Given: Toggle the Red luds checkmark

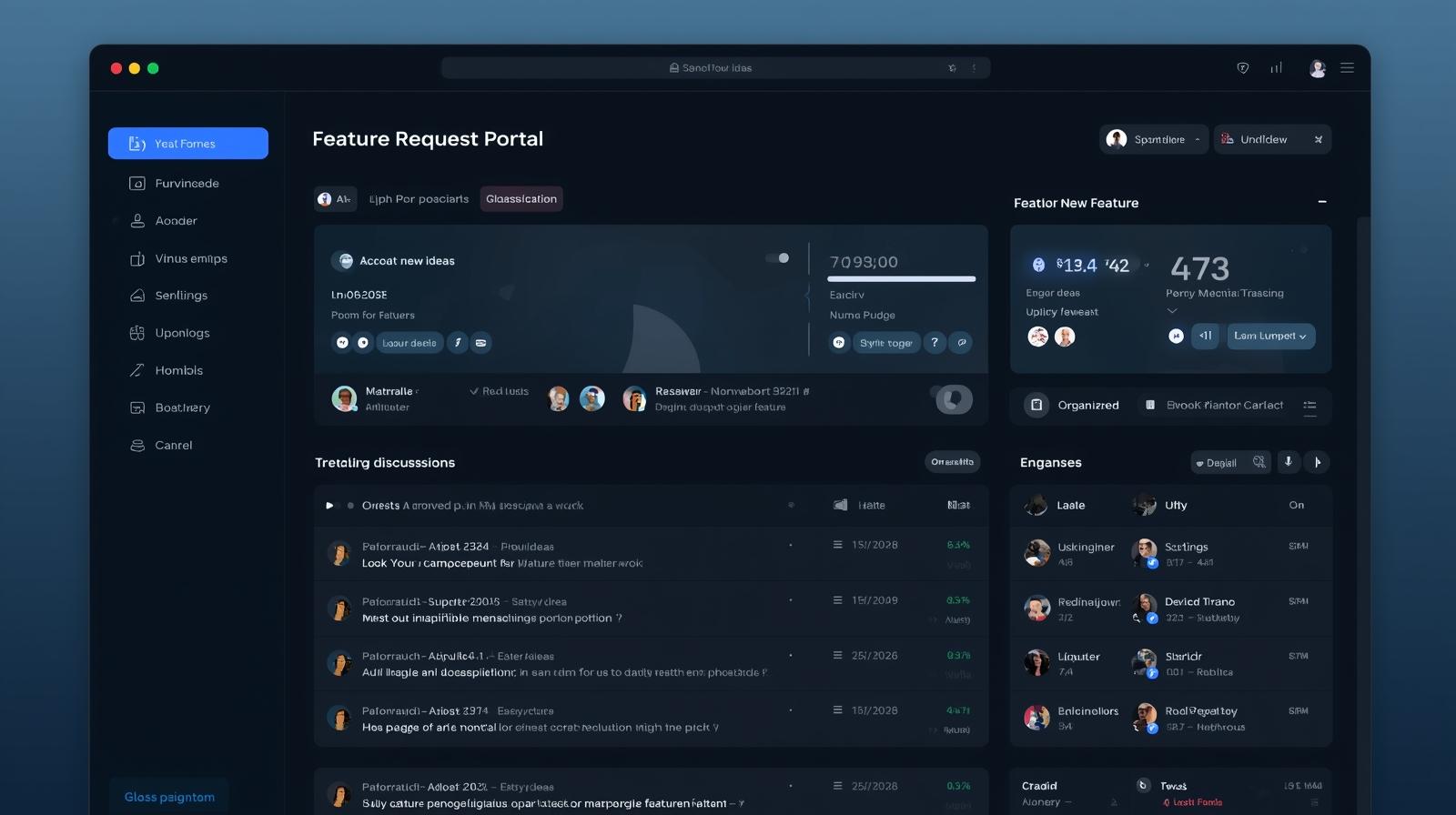Looking at the screenshot, I should [474, 391].
